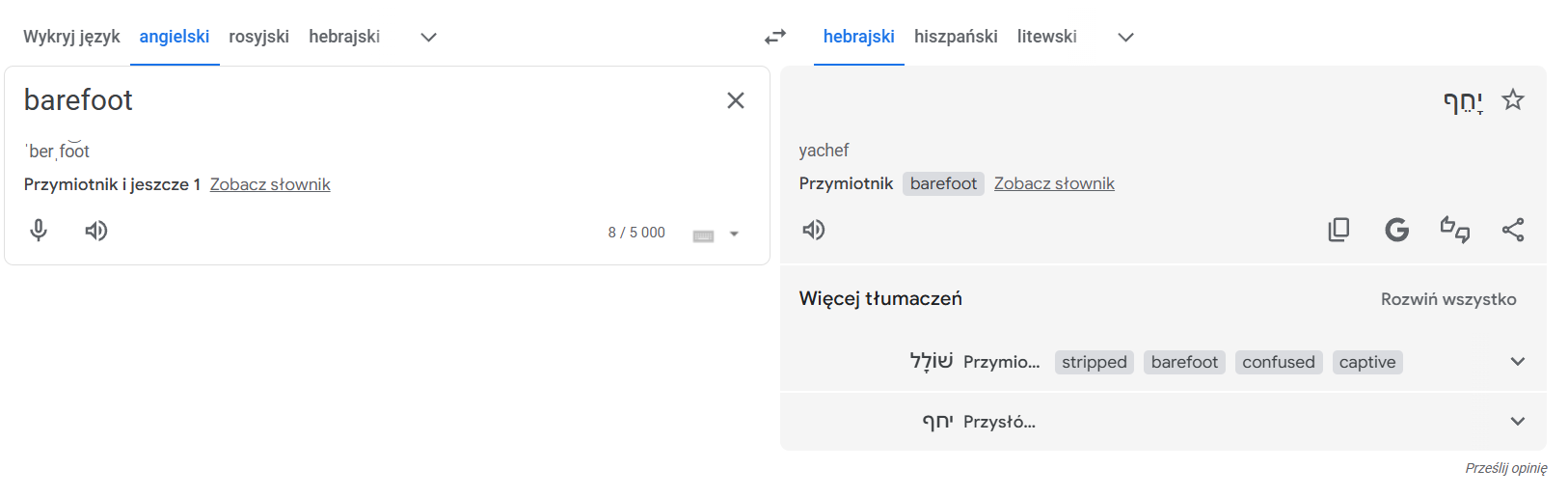This screenshot has width=1568, height=497.
Task: Open Zobacz słownik link under source text
Action: coord(270,184)
